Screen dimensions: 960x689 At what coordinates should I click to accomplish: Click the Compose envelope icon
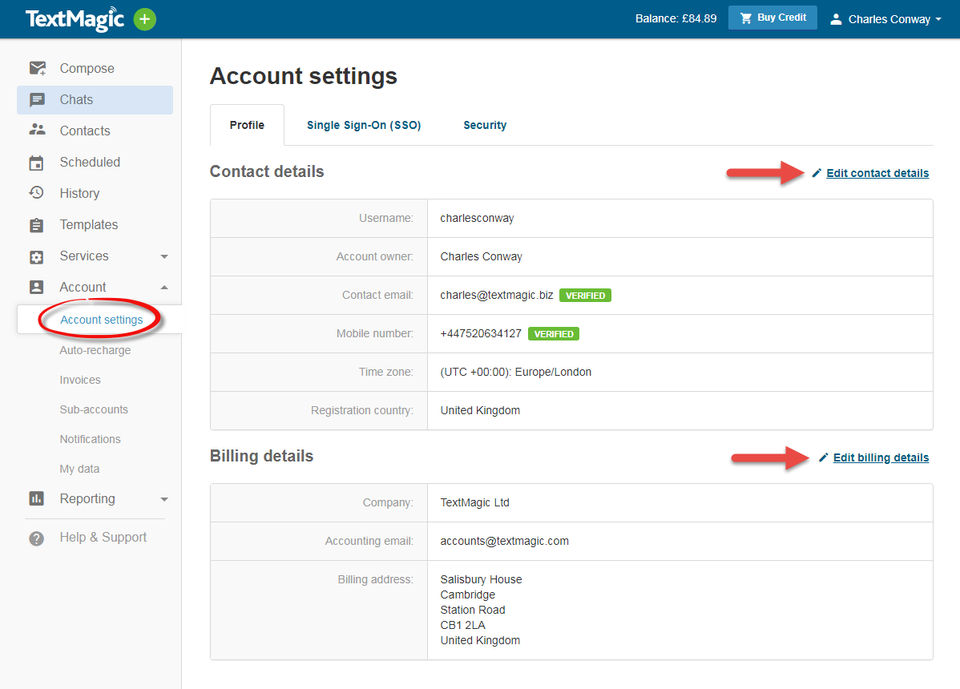coord(37,68)
